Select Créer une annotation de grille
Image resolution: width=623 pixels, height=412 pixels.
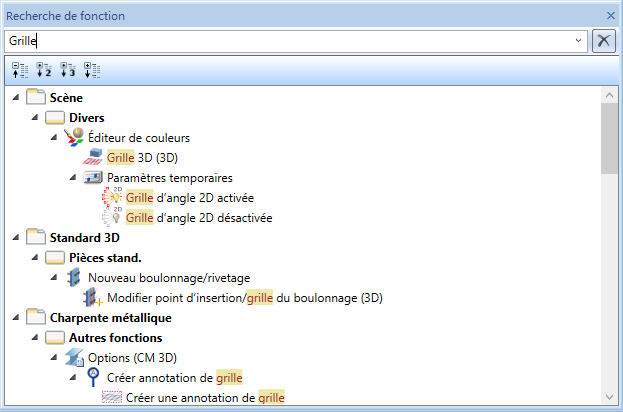pos(205,397)
